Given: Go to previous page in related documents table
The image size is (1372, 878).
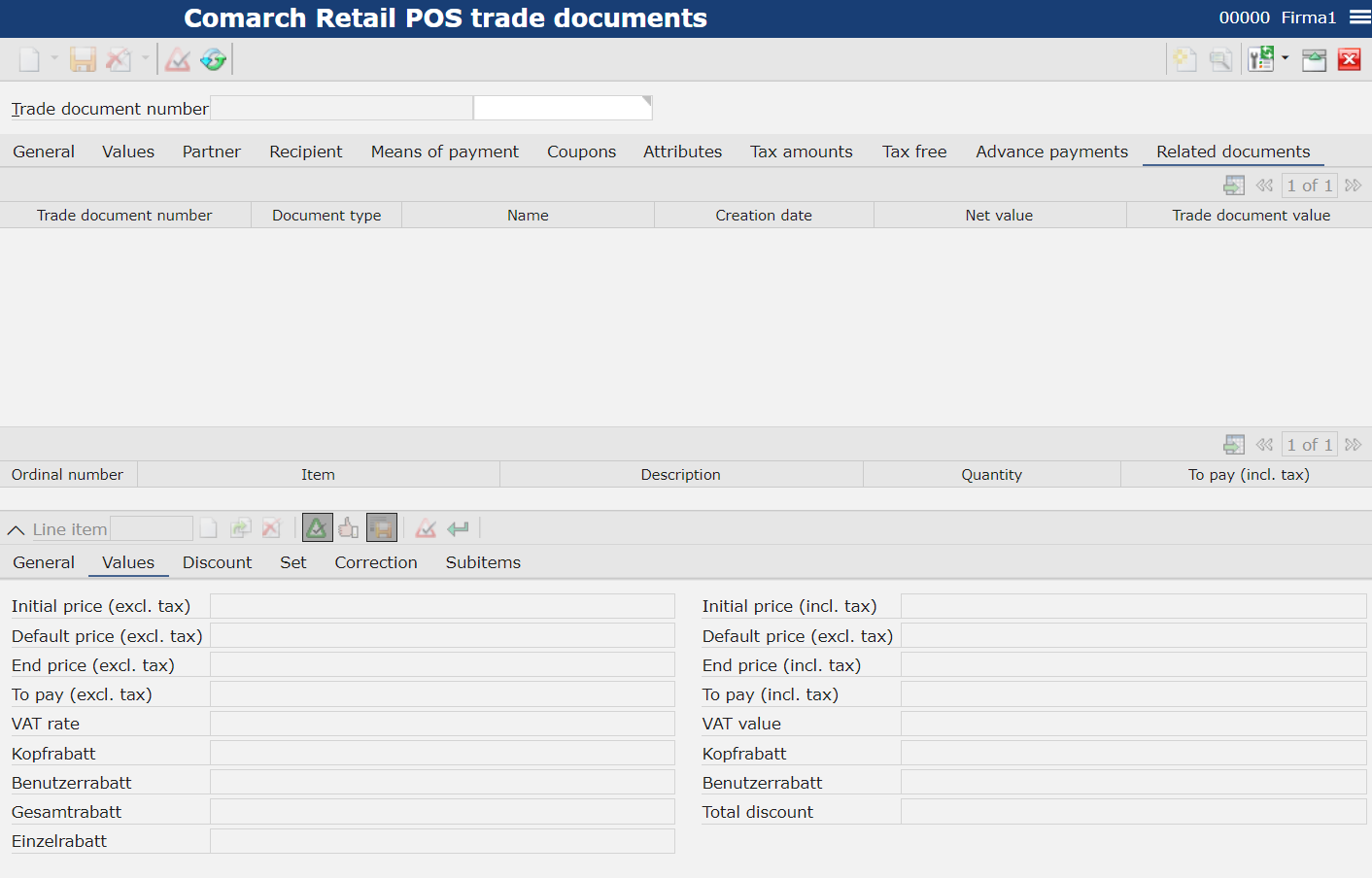Looking at the screenshot, I should tap(1264, 186).
